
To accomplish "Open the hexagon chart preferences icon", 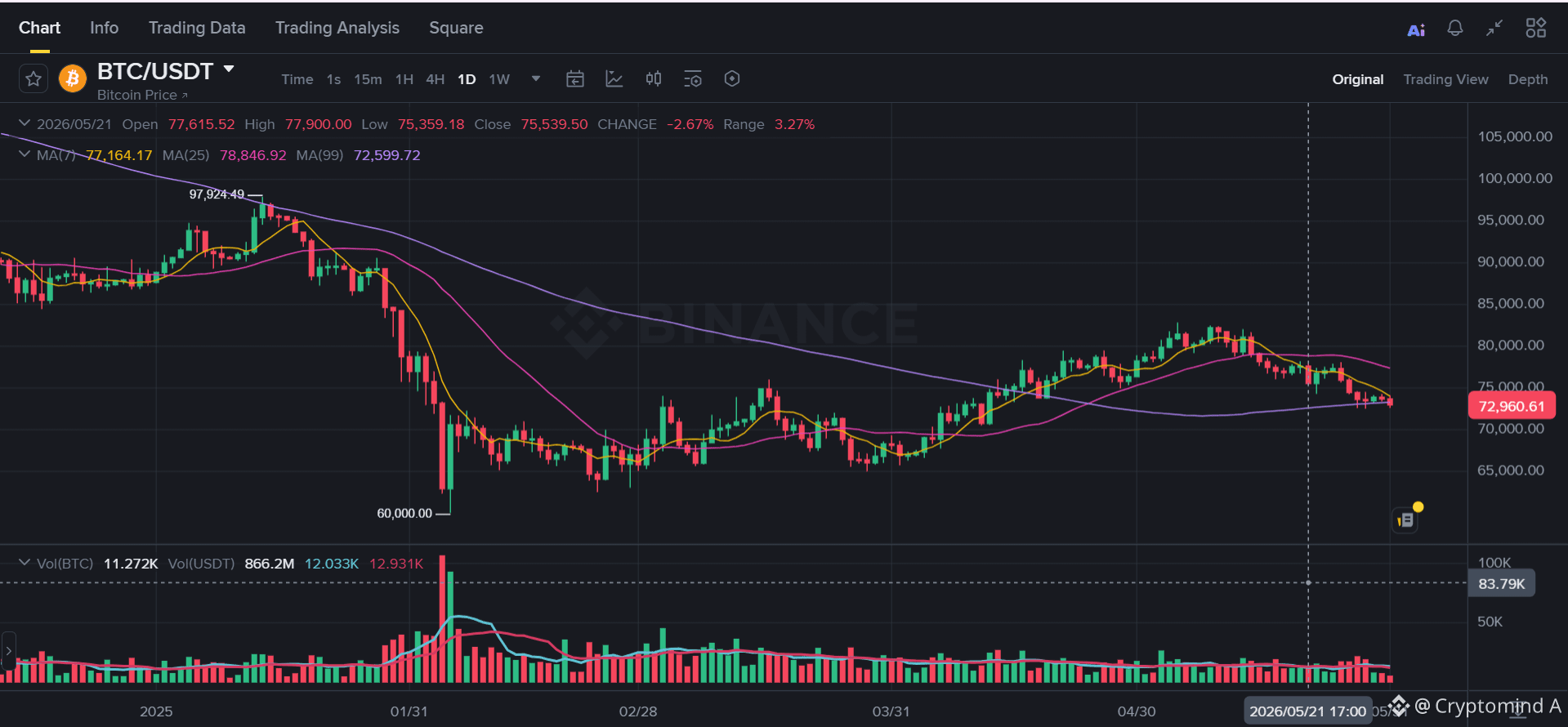I will [x=732, y=78].
